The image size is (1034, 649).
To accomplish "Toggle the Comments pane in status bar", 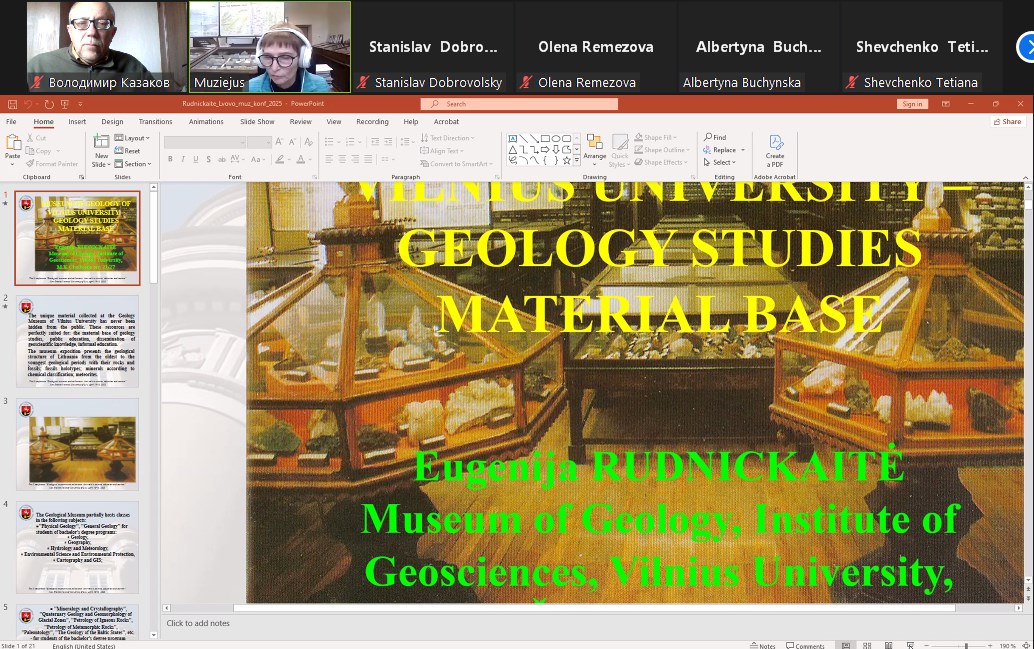I will (805, 646).
